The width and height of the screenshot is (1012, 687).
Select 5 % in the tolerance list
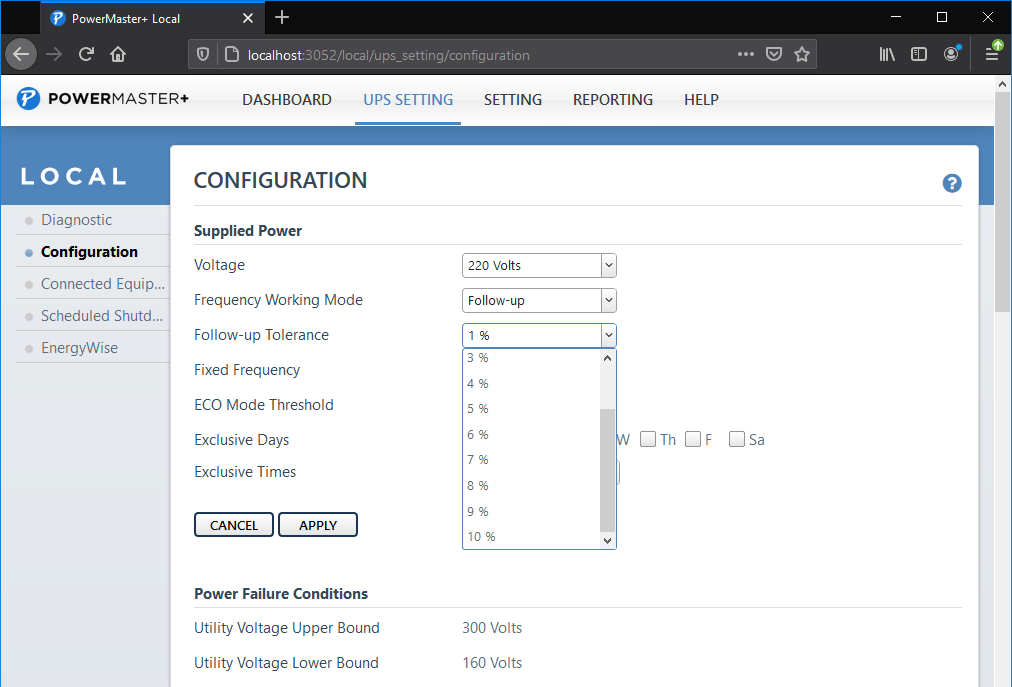478,409
